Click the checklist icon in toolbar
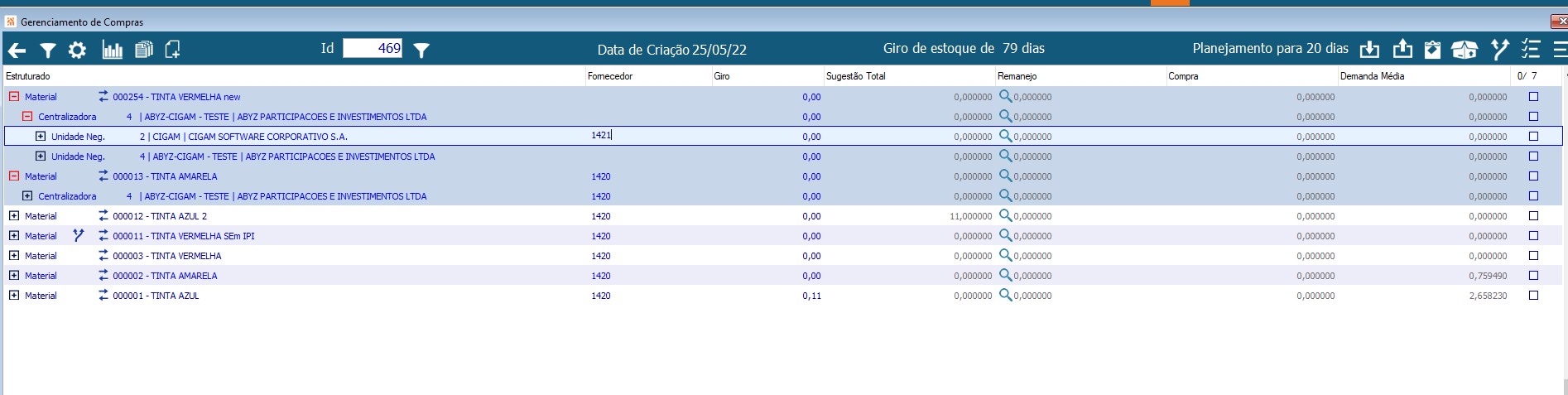1568x395 pixels. coord(1530,50)
